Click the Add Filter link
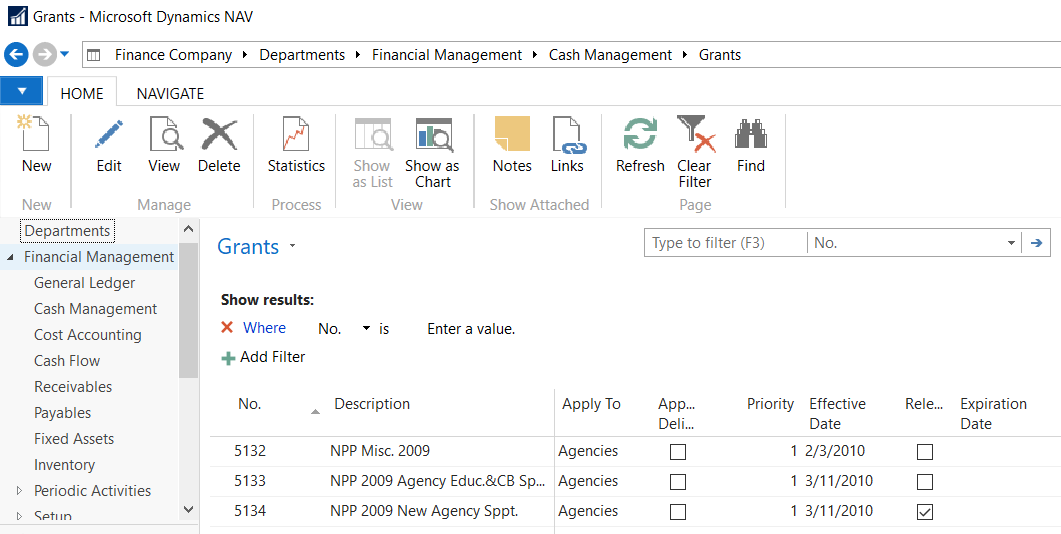The height and width of the screenshot is (534, 1061). click(x=272, y=357)
